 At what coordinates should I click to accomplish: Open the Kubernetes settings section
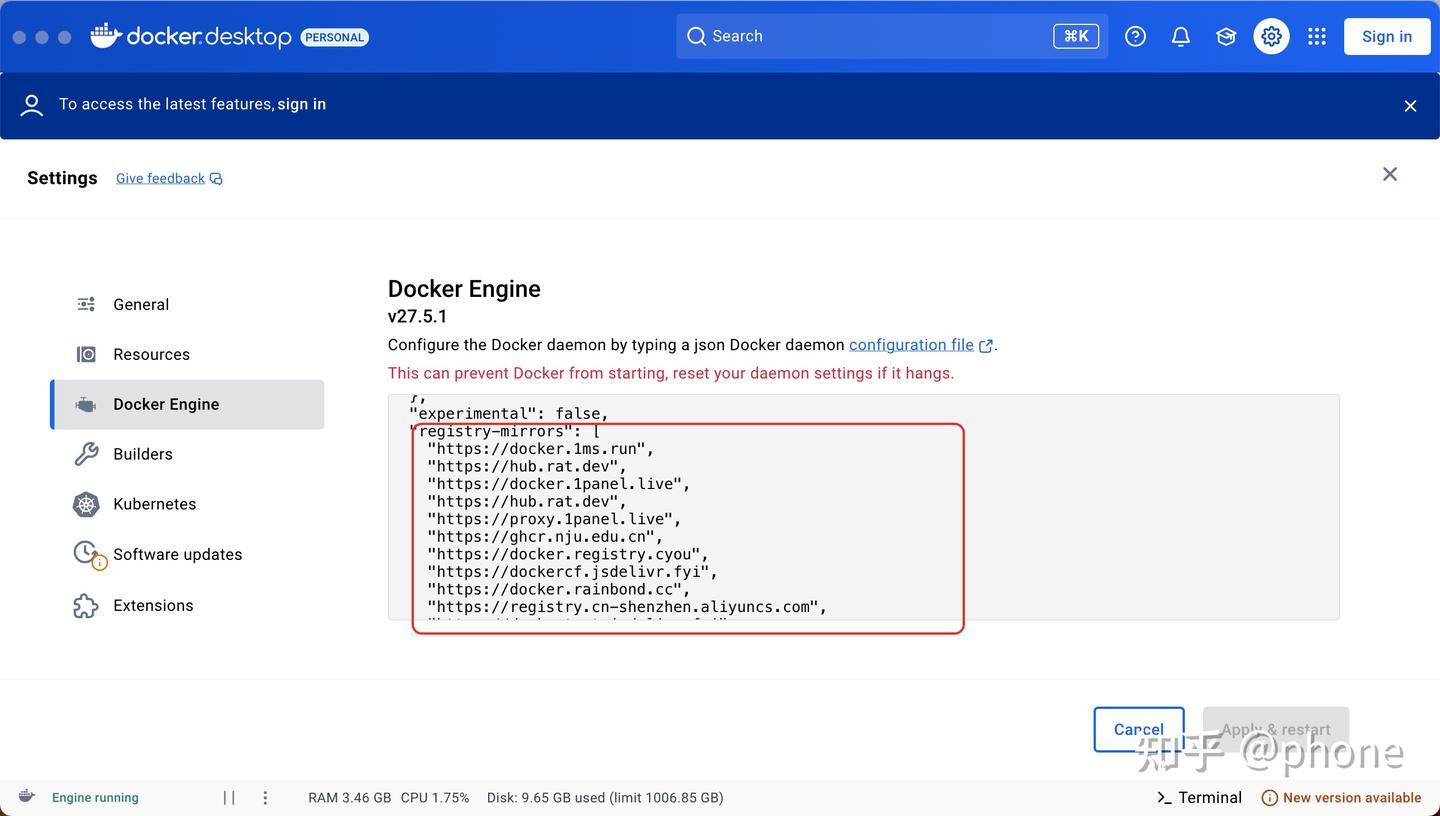(154, 504)
